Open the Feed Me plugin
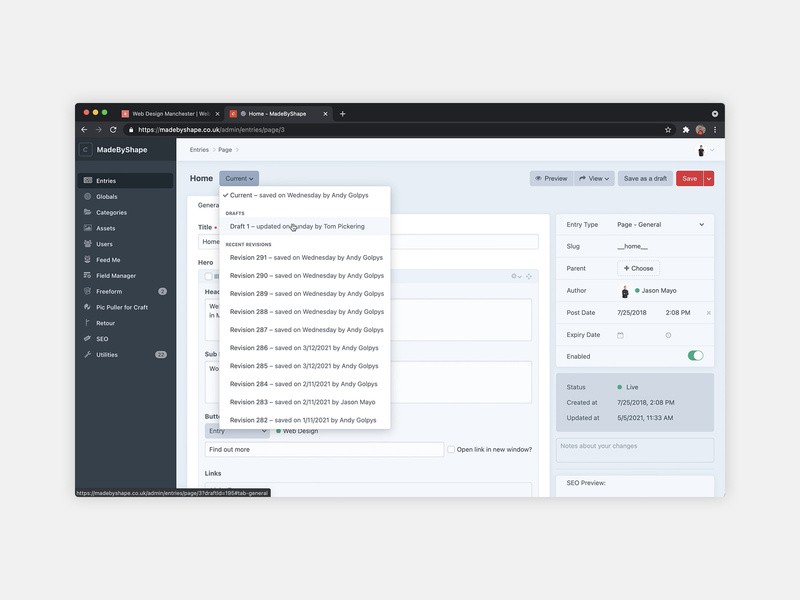 click(x=104, y=259)
